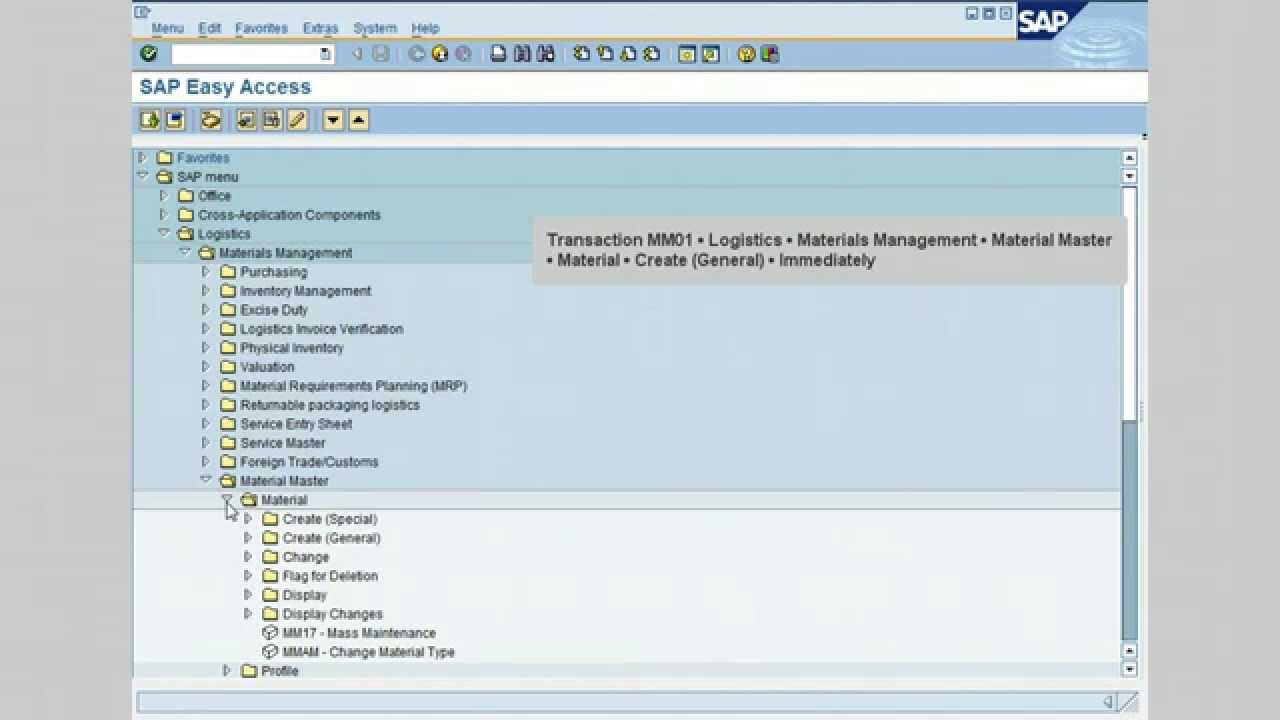Go to Next Page icon
1280x720 pixels.
628,54
